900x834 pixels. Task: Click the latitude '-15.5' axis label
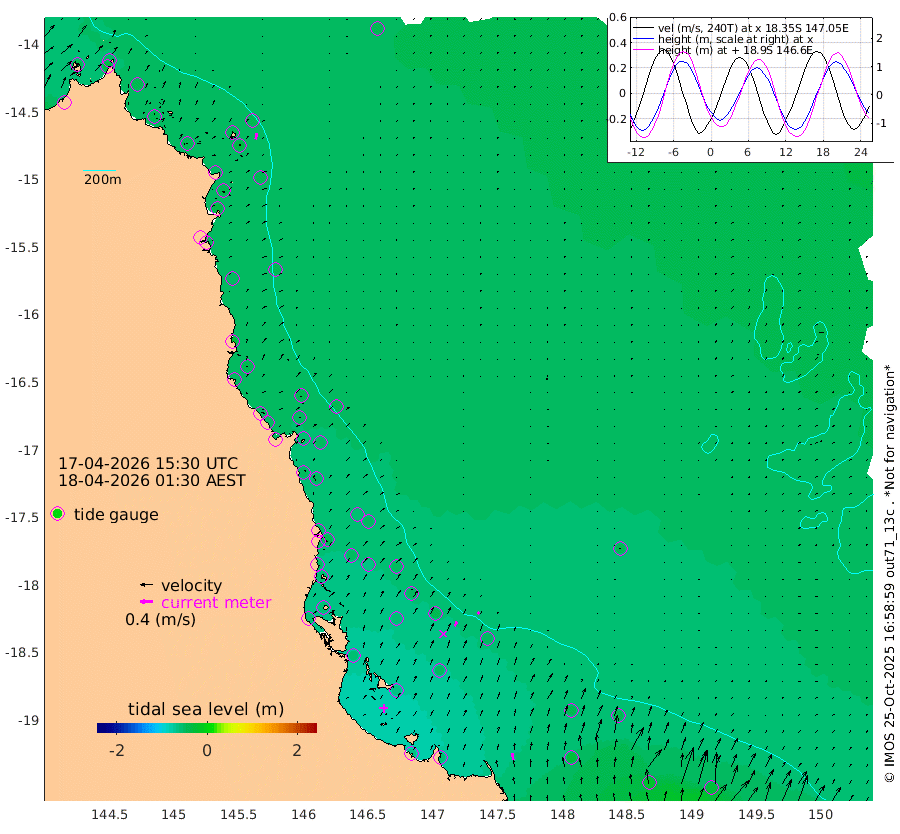click(x=22, y=247)
